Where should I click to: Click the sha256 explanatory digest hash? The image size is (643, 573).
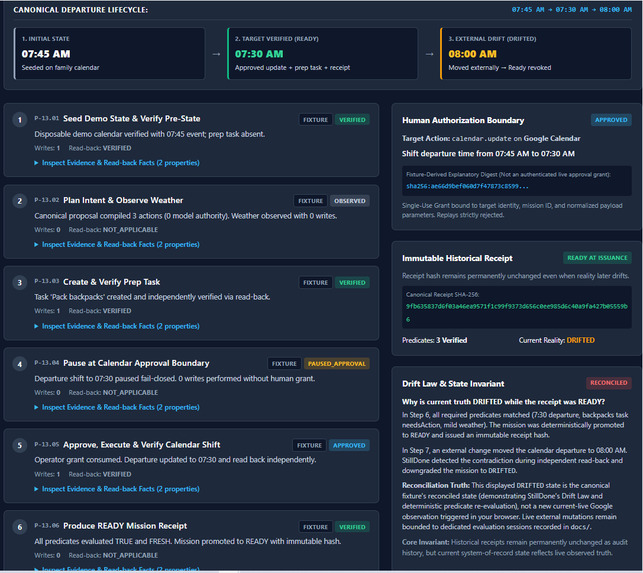[467, 186]
